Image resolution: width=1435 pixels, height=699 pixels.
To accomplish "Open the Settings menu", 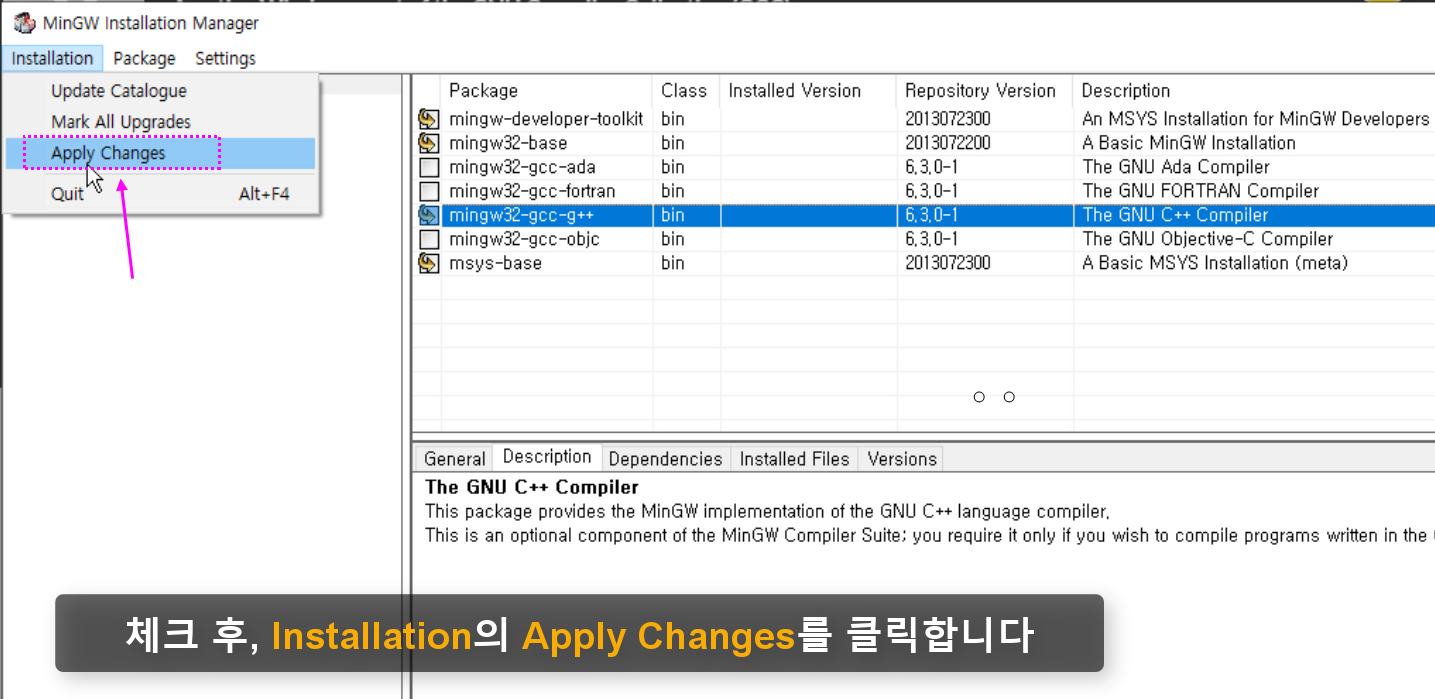I will tap(225, 58).
